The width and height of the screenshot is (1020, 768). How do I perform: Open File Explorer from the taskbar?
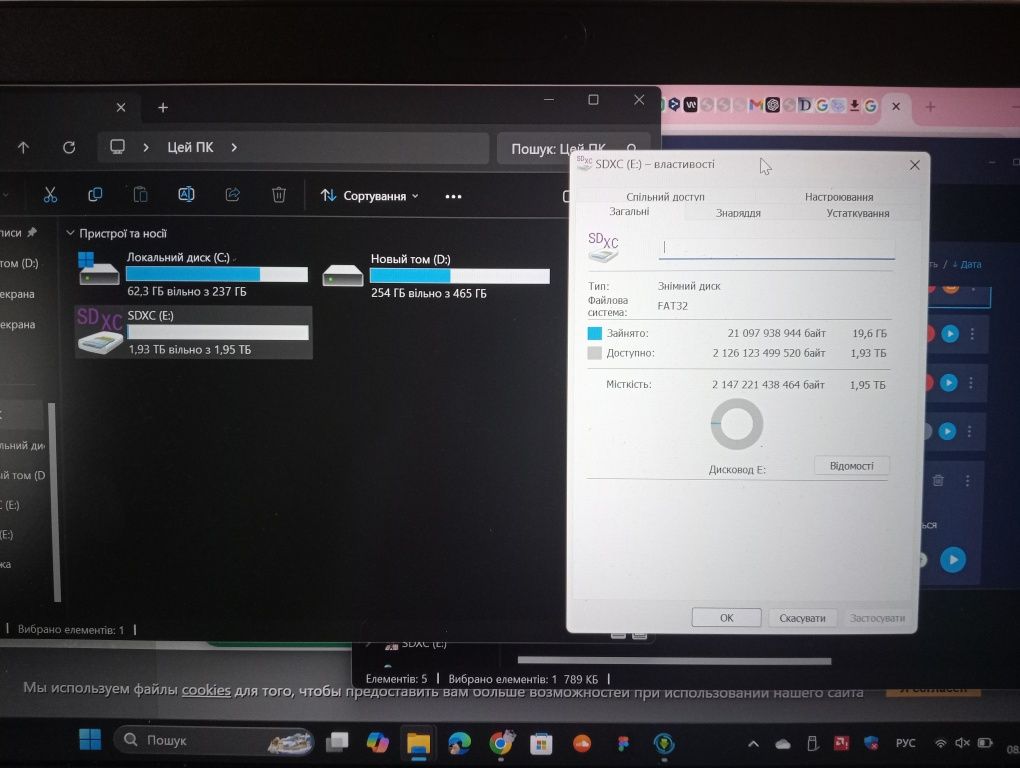pos(418,743)
